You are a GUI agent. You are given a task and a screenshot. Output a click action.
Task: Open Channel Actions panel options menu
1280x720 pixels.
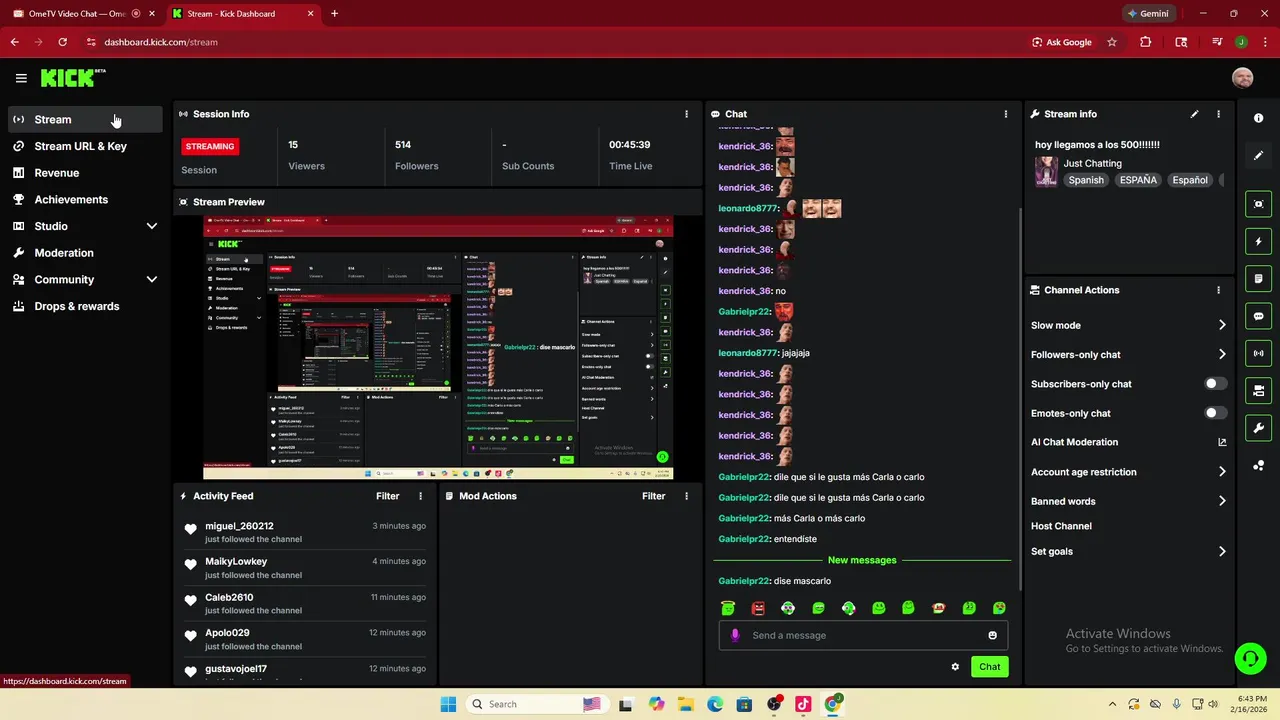click(1218, 290)
